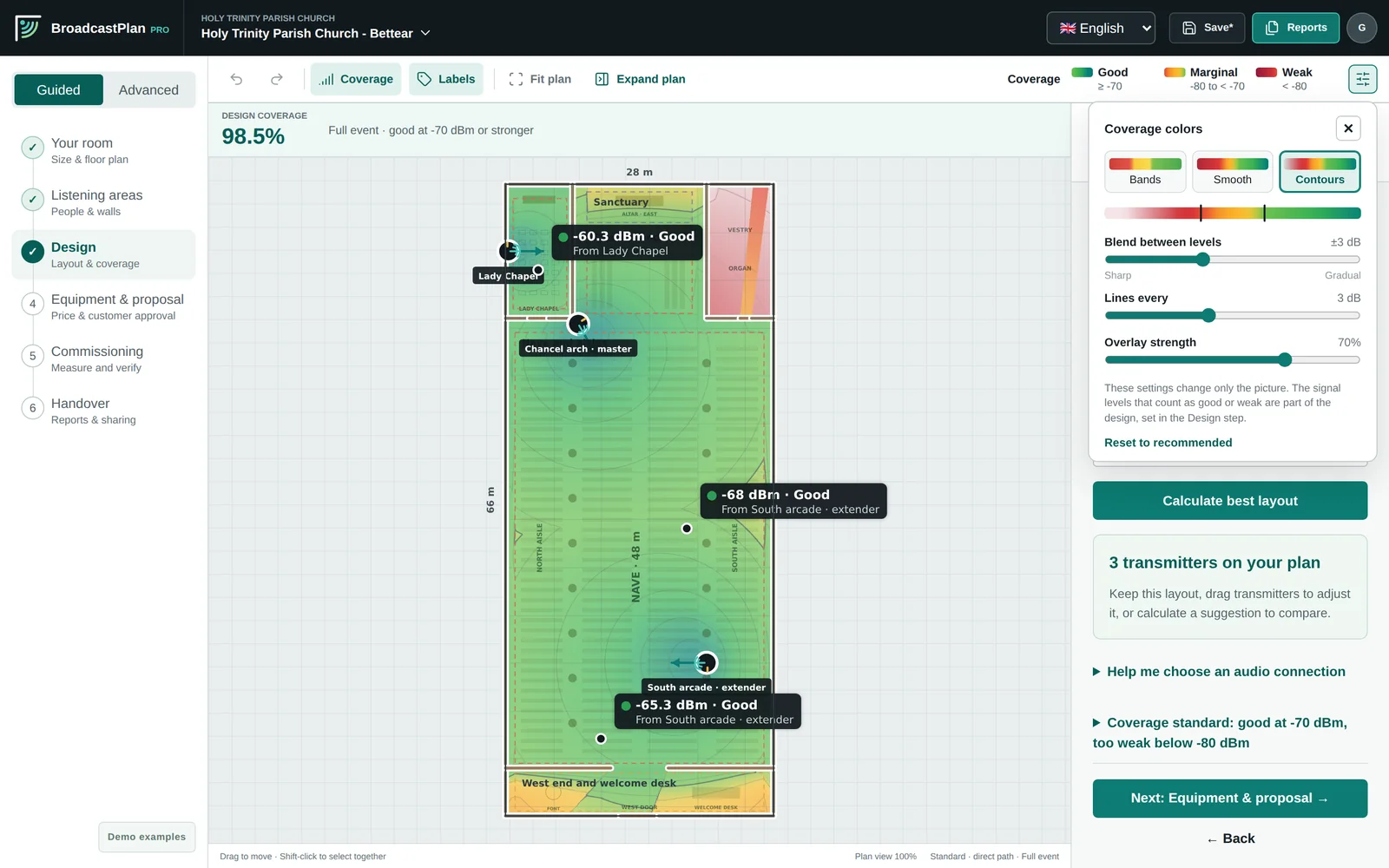Screen dimensions: 1389x868
Task: Open the Commissioning step
Action: pos(103,358)
